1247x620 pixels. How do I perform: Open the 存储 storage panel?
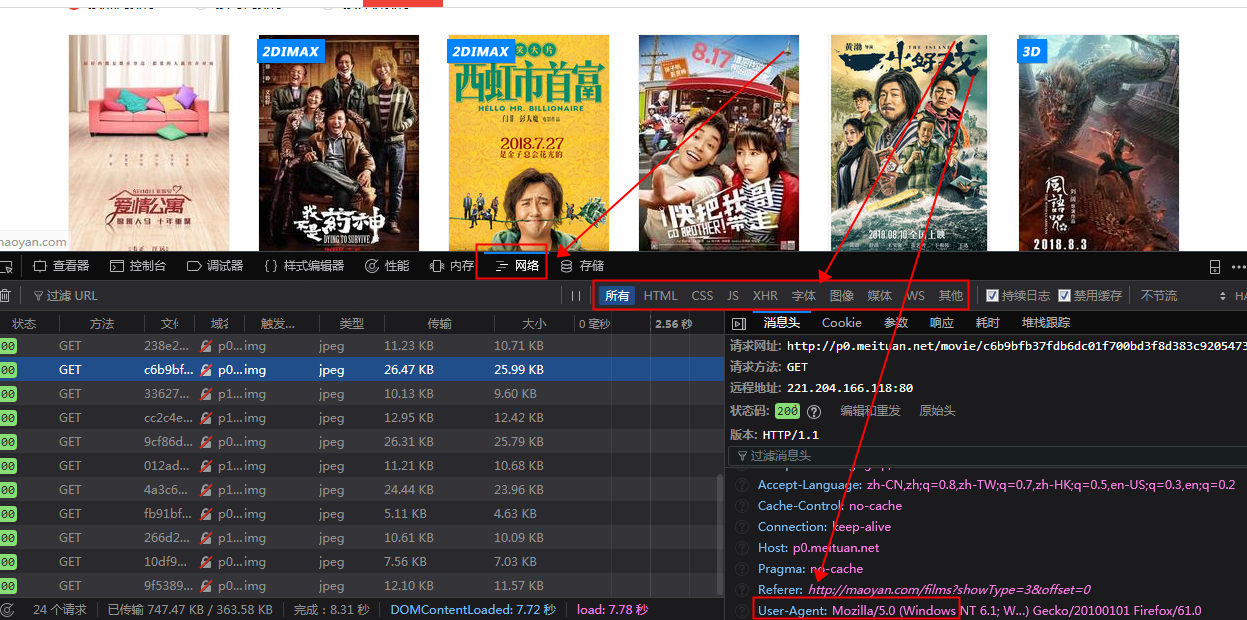point(582,266)
